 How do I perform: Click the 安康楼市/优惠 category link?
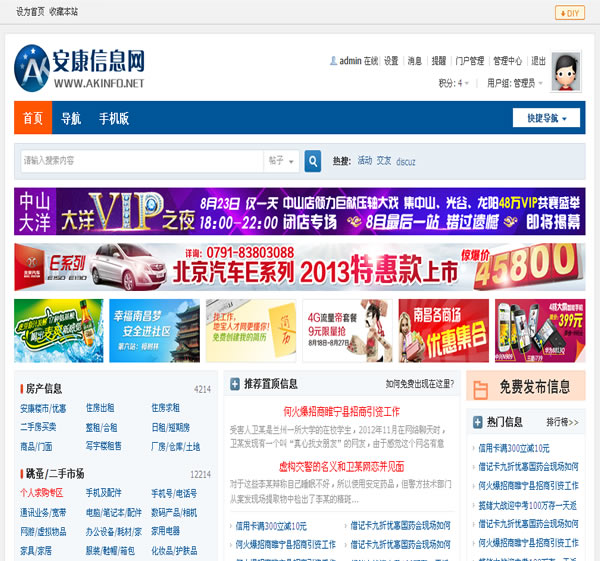coord(43,408)
